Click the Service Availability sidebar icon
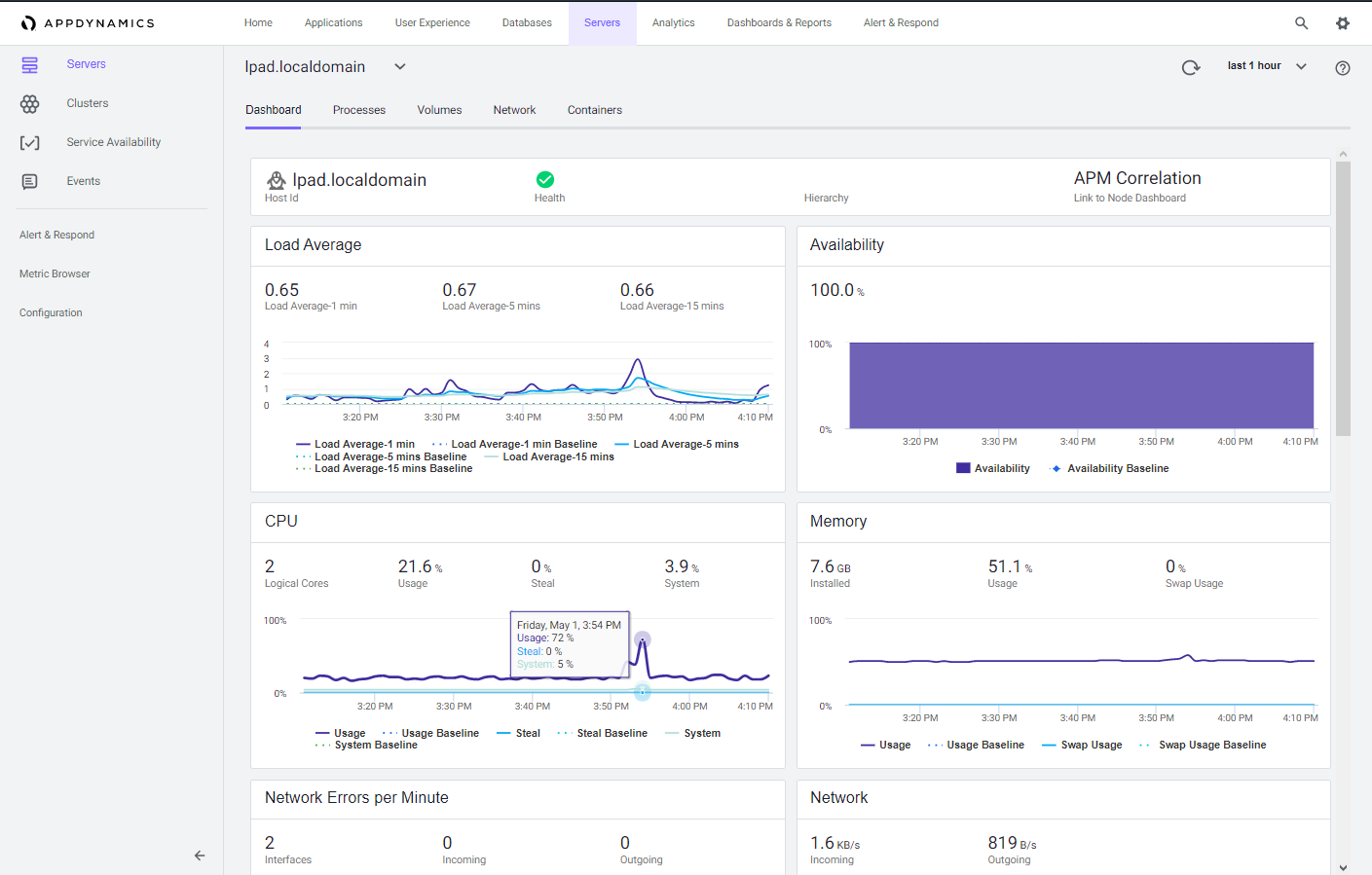The width and height of the screenshot is (1372, 875). pyautogui.click(x=30, y=143)
